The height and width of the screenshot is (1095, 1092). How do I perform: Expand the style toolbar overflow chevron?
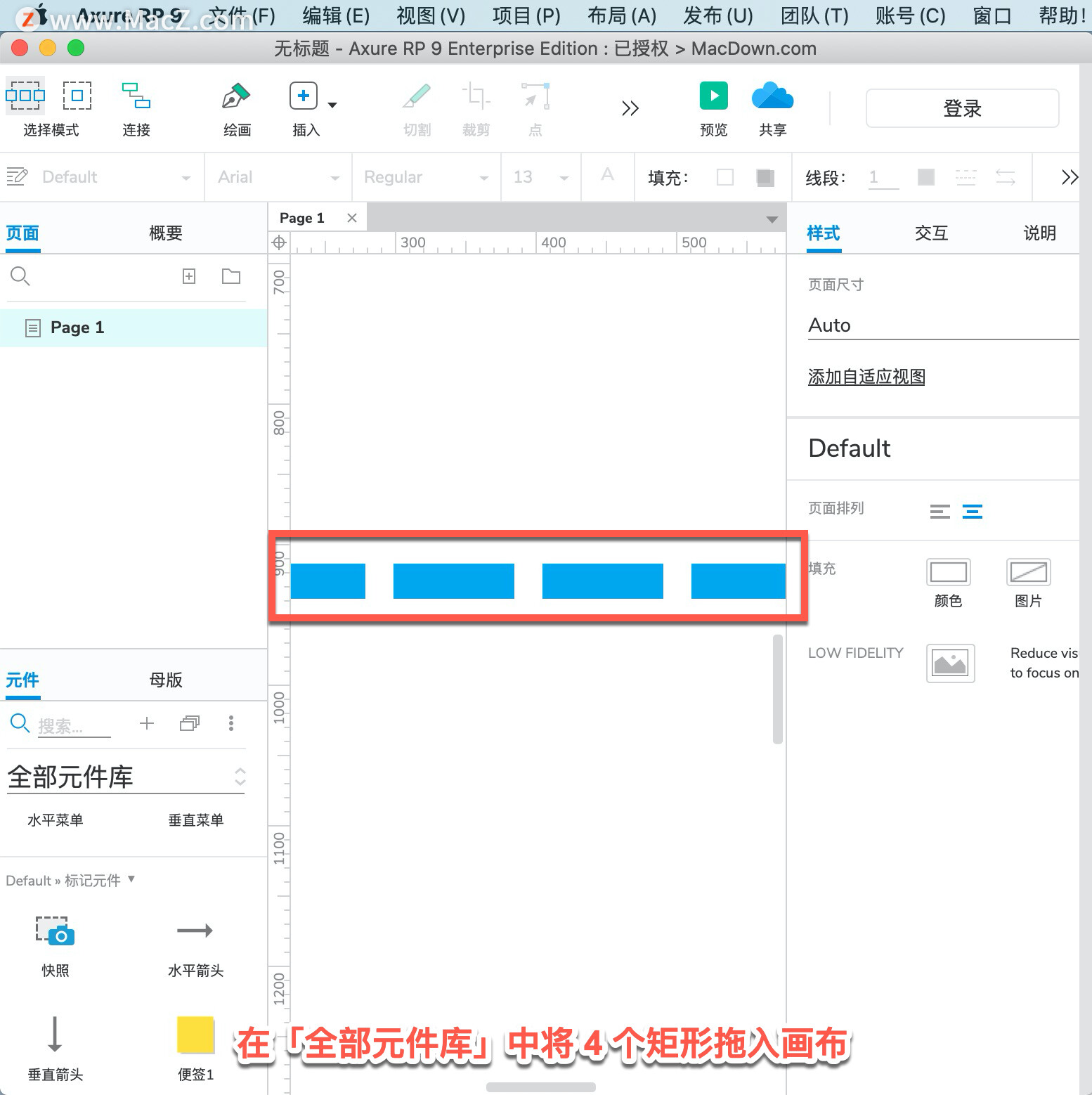click(1070, 177)
